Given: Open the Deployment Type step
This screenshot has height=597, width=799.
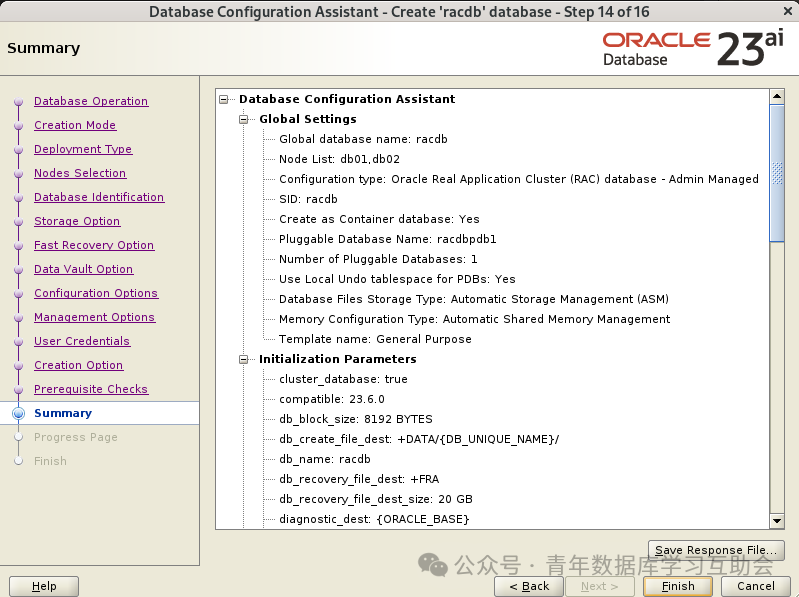Looking at the screenshot, I should point(83,149).
